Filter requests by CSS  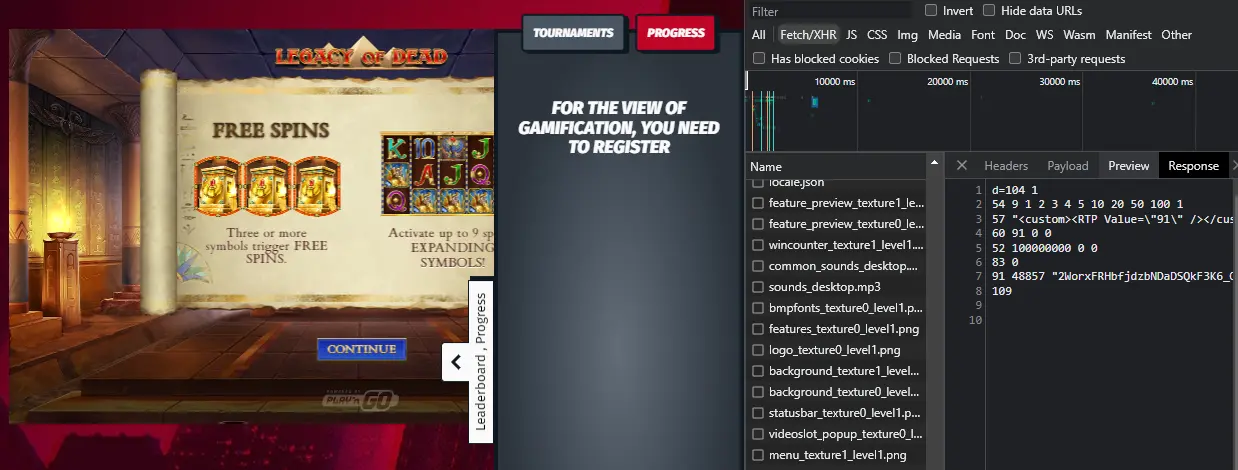(877, 35)
